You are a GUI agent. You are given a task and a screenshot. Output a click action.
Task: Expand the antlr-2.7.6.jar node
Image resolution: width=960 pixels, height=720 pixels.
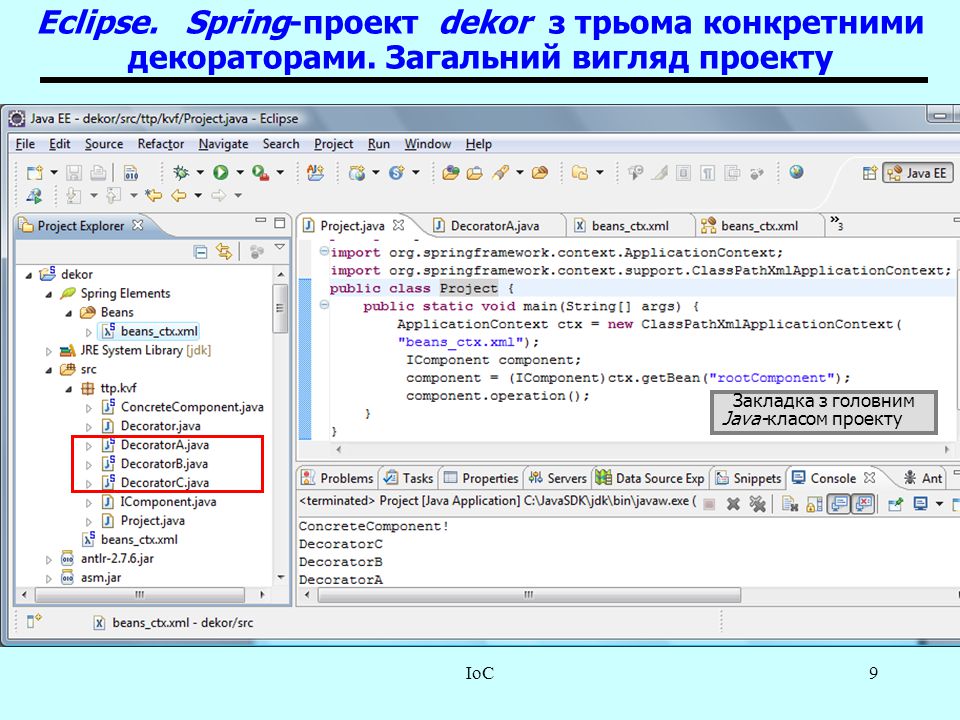coord(48,560)
